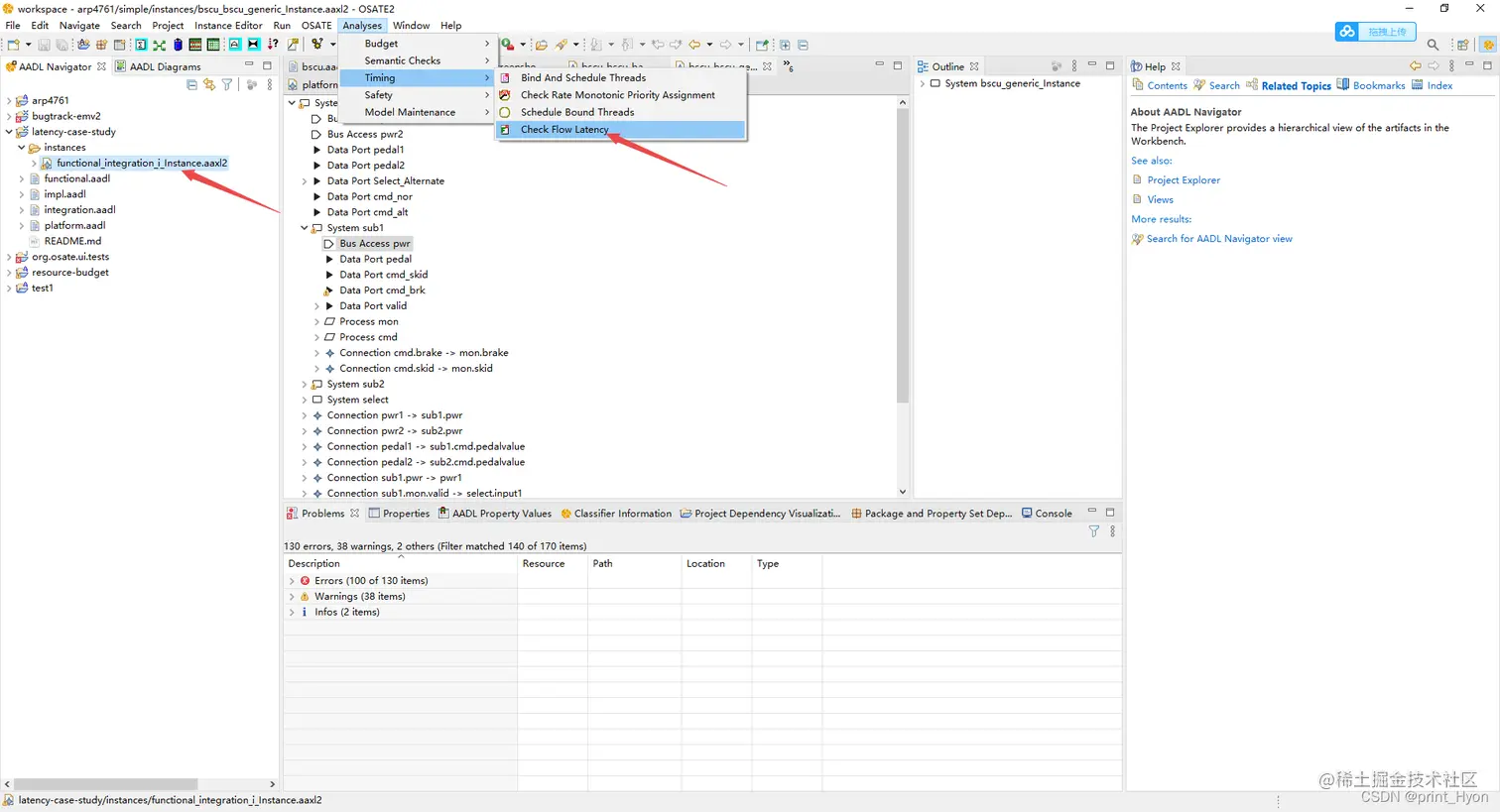This screenshot has height=812, width=1500.
Task: Choose Bind And Schedule Threads
Action: [x=620, y=77]
